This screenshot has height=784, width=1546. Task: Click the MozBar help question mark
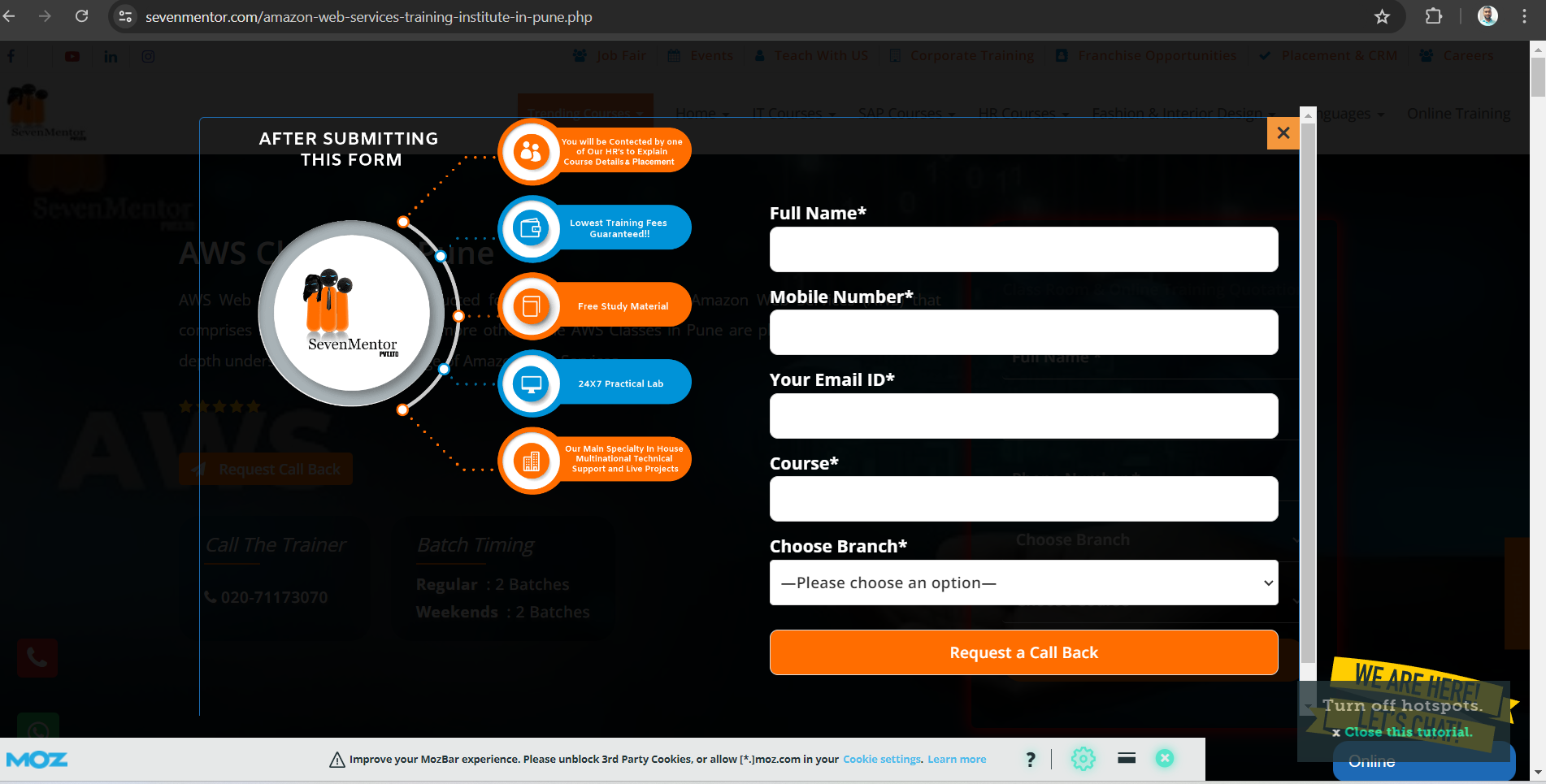(1031, 759)
